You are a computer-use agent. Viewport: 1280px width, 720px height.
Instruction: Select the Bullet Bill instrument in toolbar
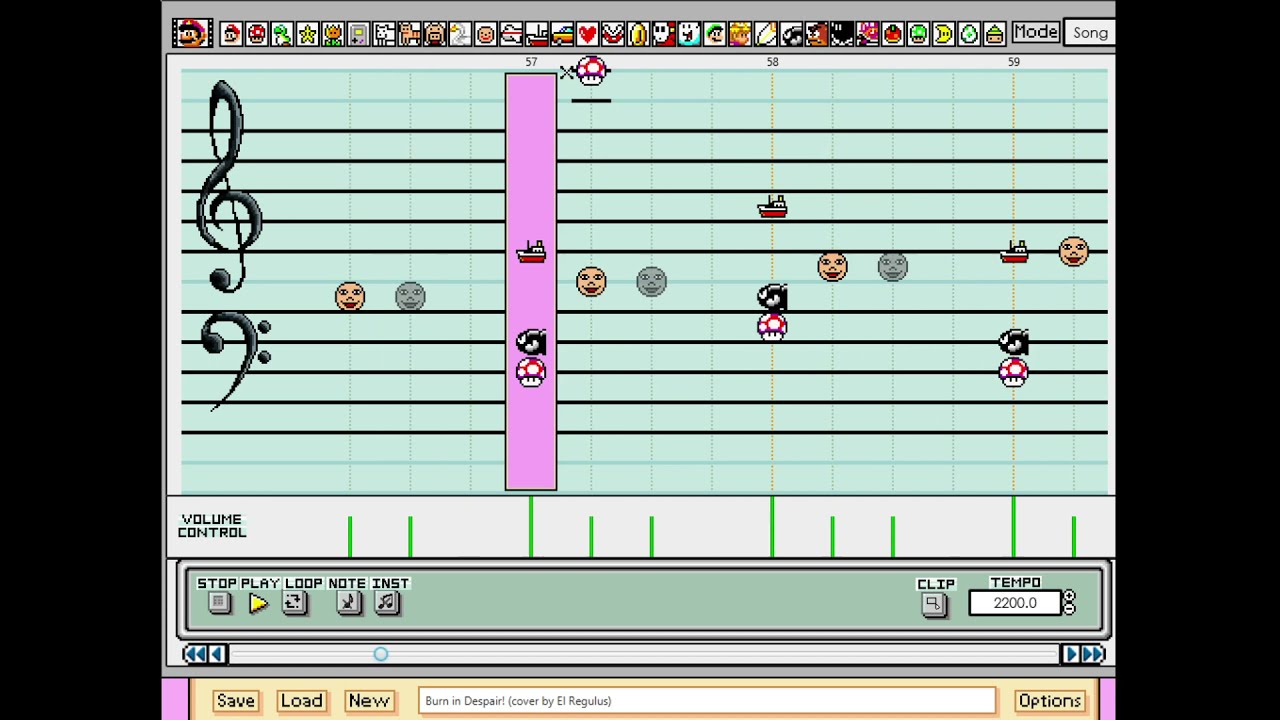click(x=791, y=34)
